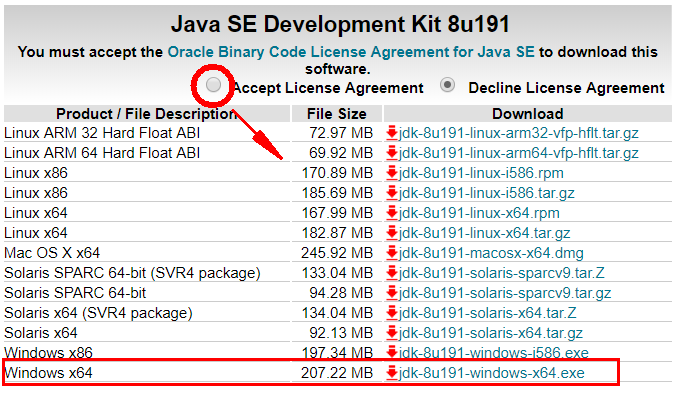The image size is (682, 400).
Task: Select Decline License Agreement radio button
Action: 449,86
